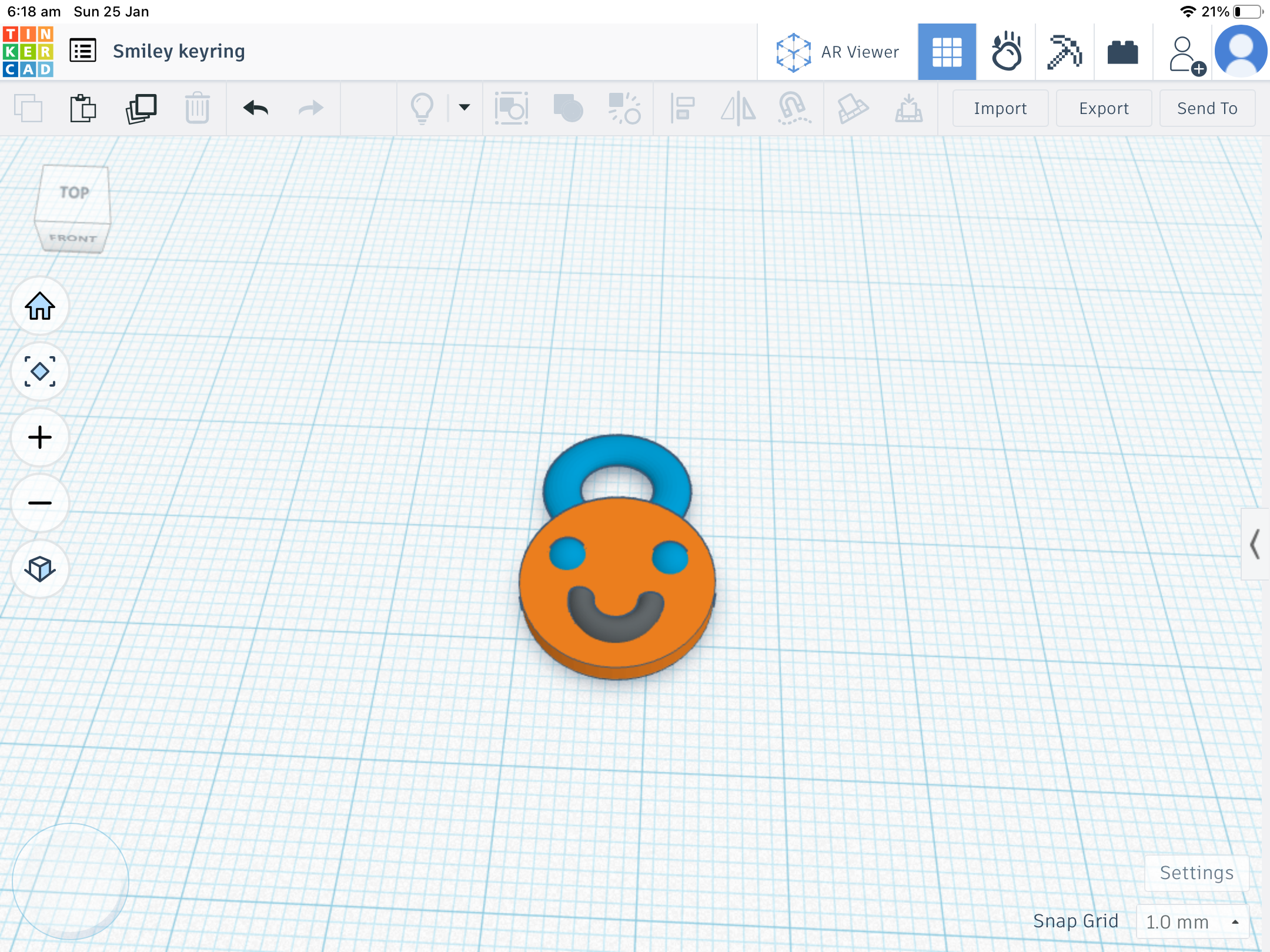Click the Copy tool
The width and height of the screenshot is (1270, 952).
pyautogui.click(x=28, y=108)
